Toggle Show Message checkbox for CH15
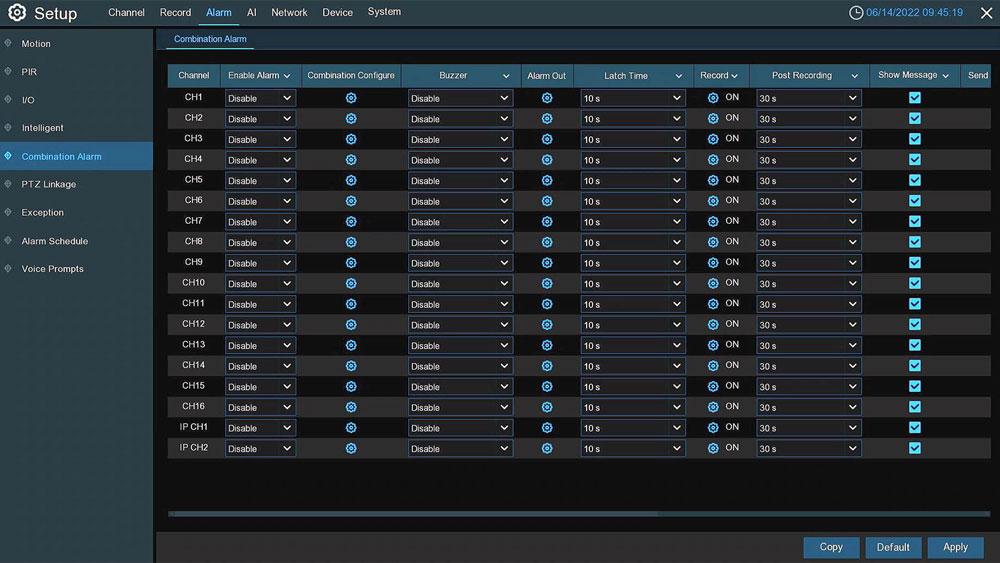 [x=914, y=387]
